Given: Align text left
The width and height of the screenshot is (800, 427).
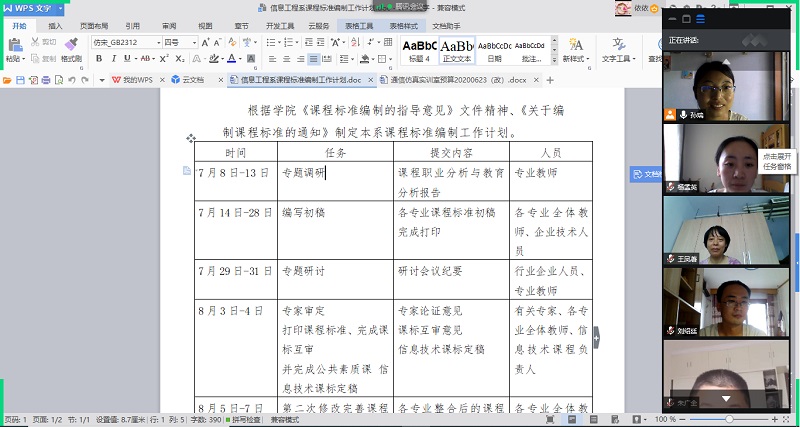Looking at the screenshot, I should [272, 59].
